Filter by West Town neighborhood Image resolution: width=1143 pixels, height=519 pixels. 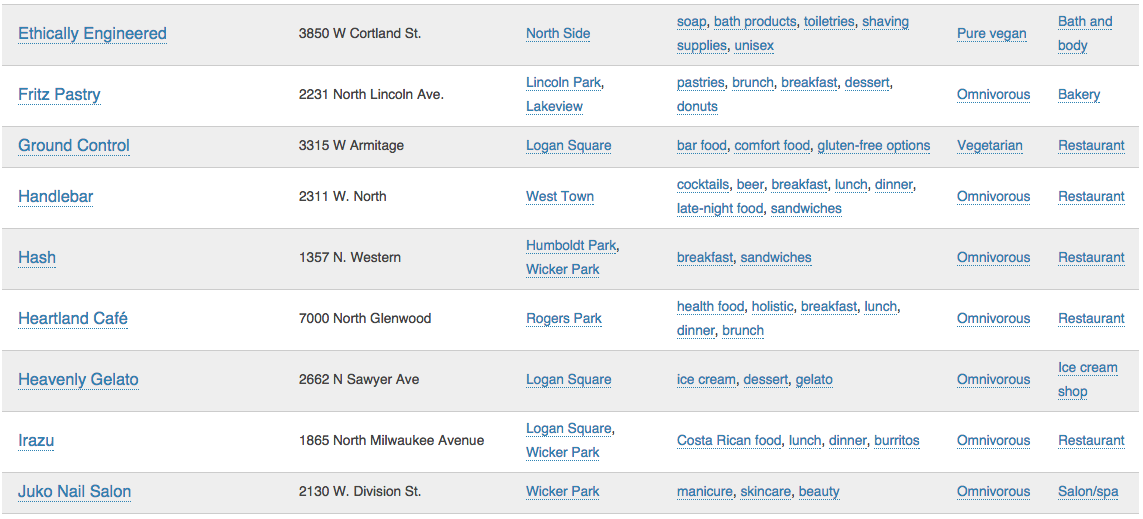[560, 197]
